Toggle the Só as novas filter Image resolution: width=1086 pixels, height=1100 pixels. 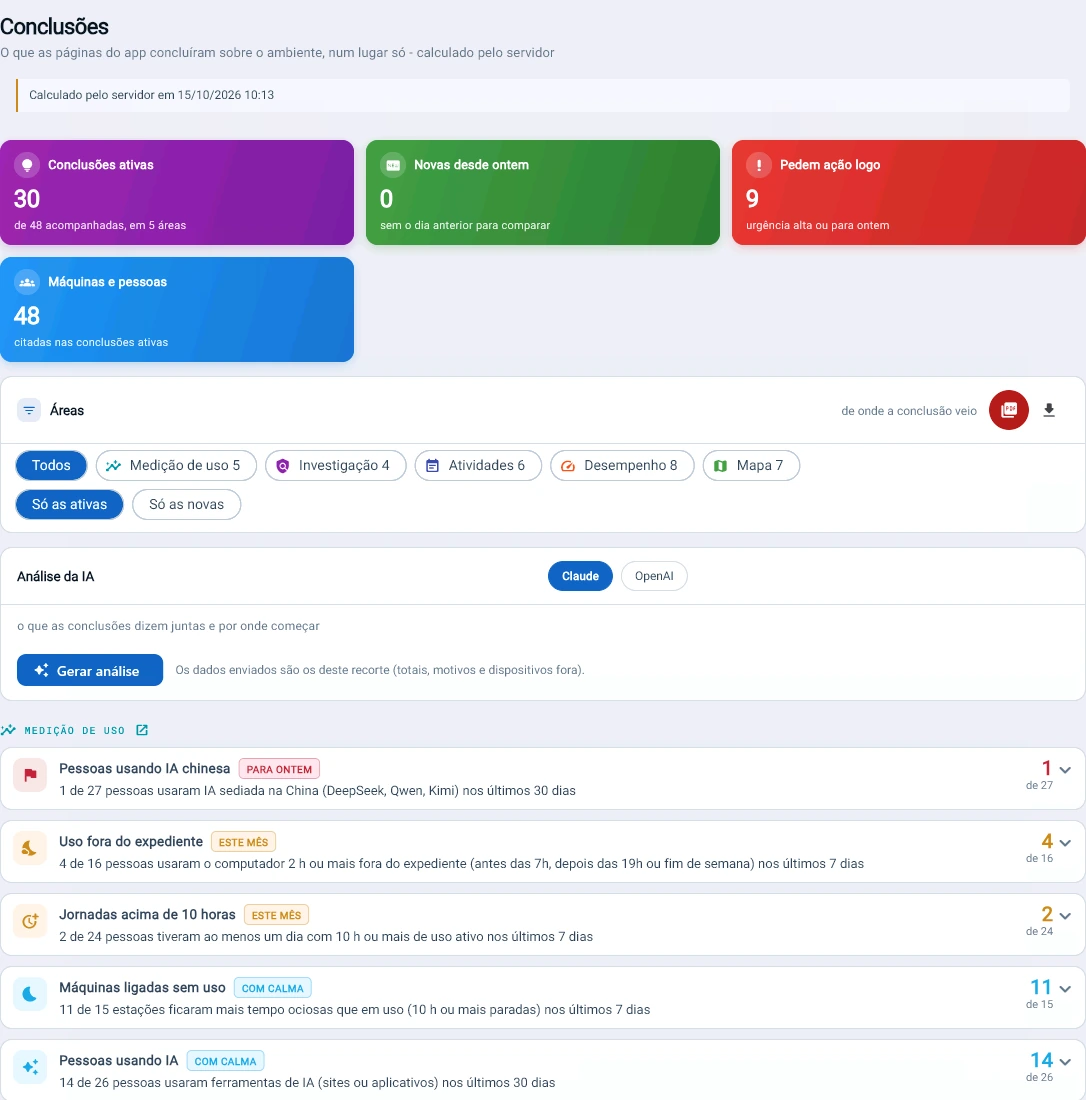pyautogui.click(x=187, y=504)
